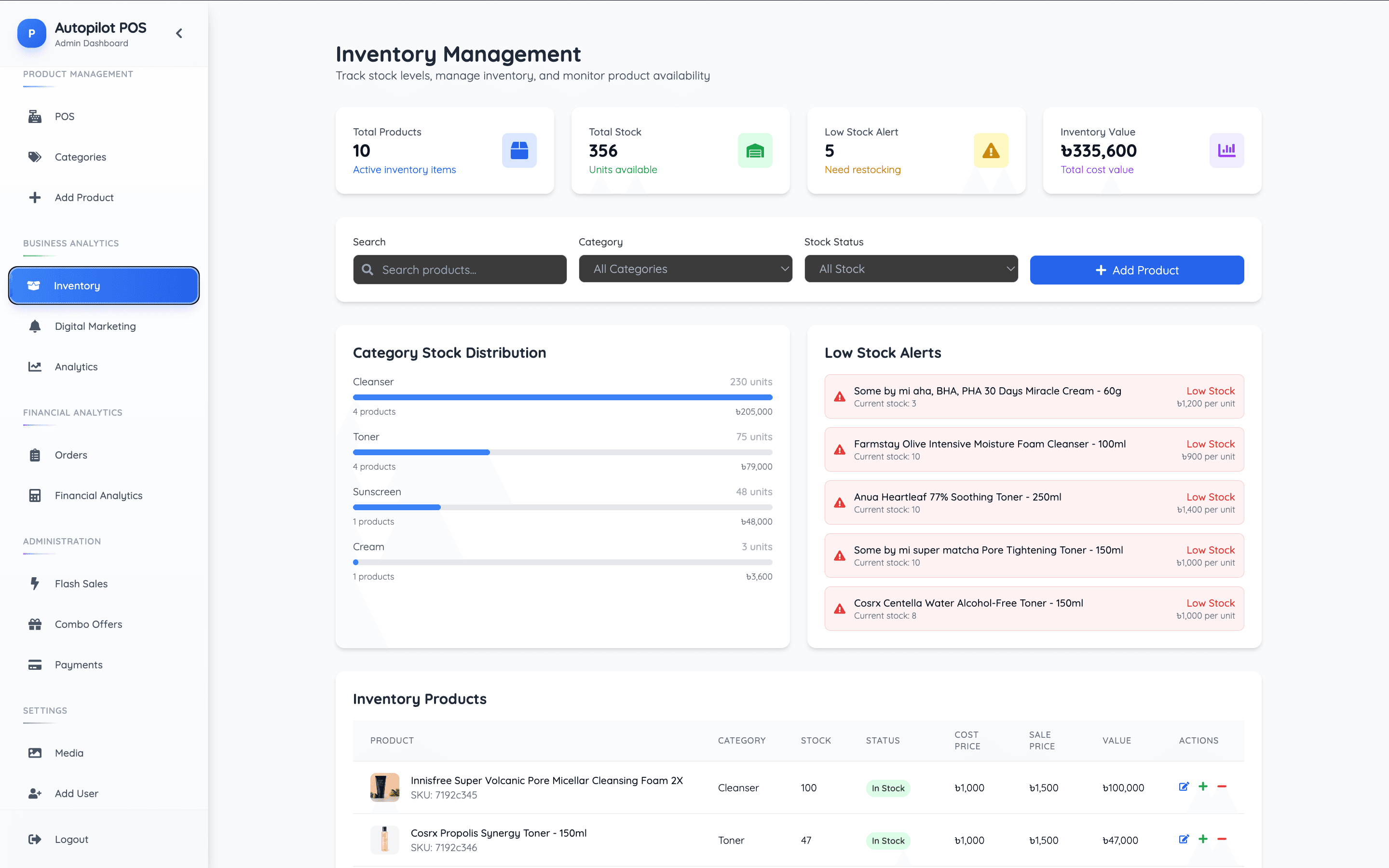Go to the Payments page
Viewport: 1389px width, 868px height.
(x=104, y=664)
